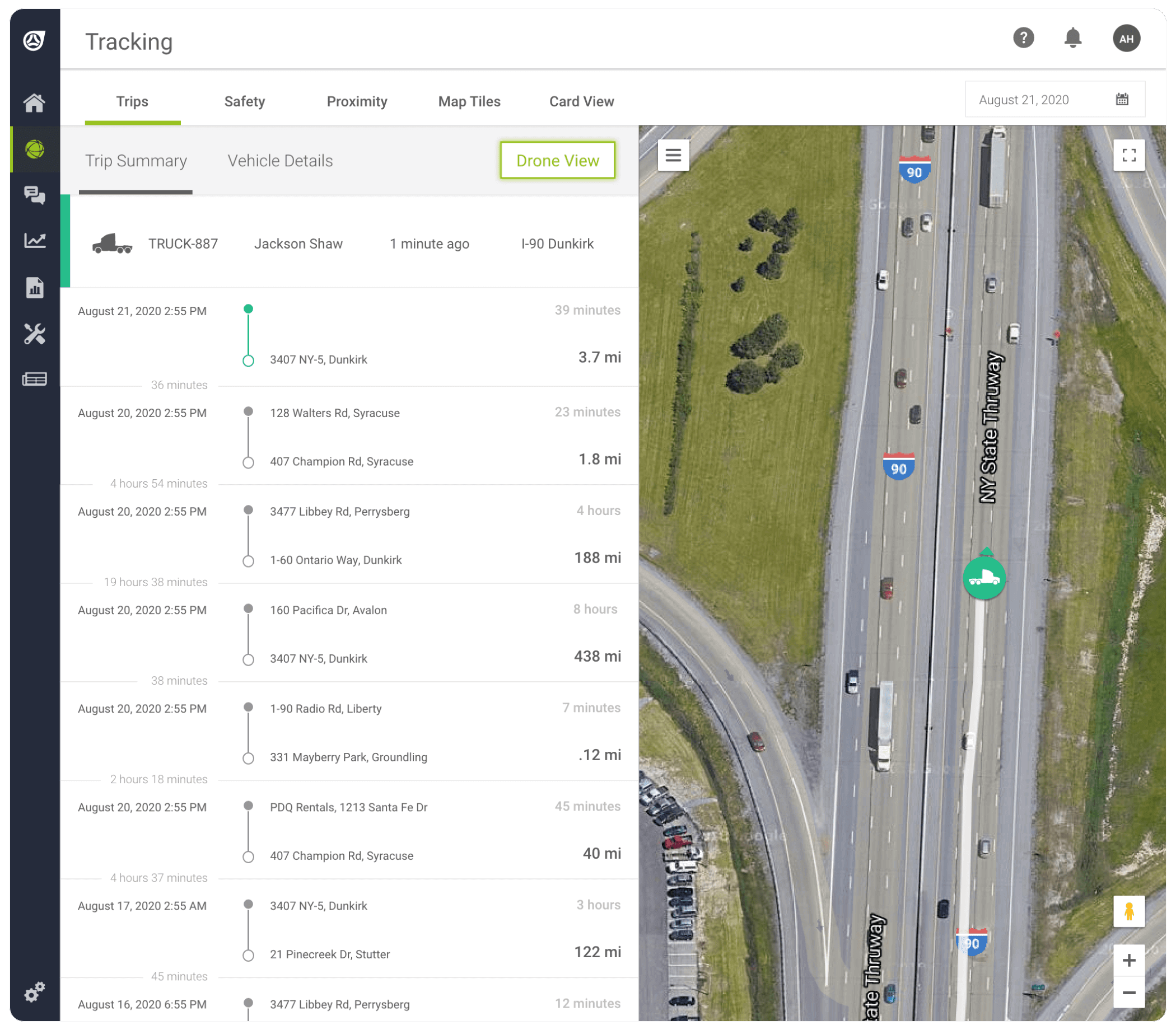This screenshot has width=1176, height=1030.
Task: Zoom in with the map plus button
Action: click(1129, 960)
